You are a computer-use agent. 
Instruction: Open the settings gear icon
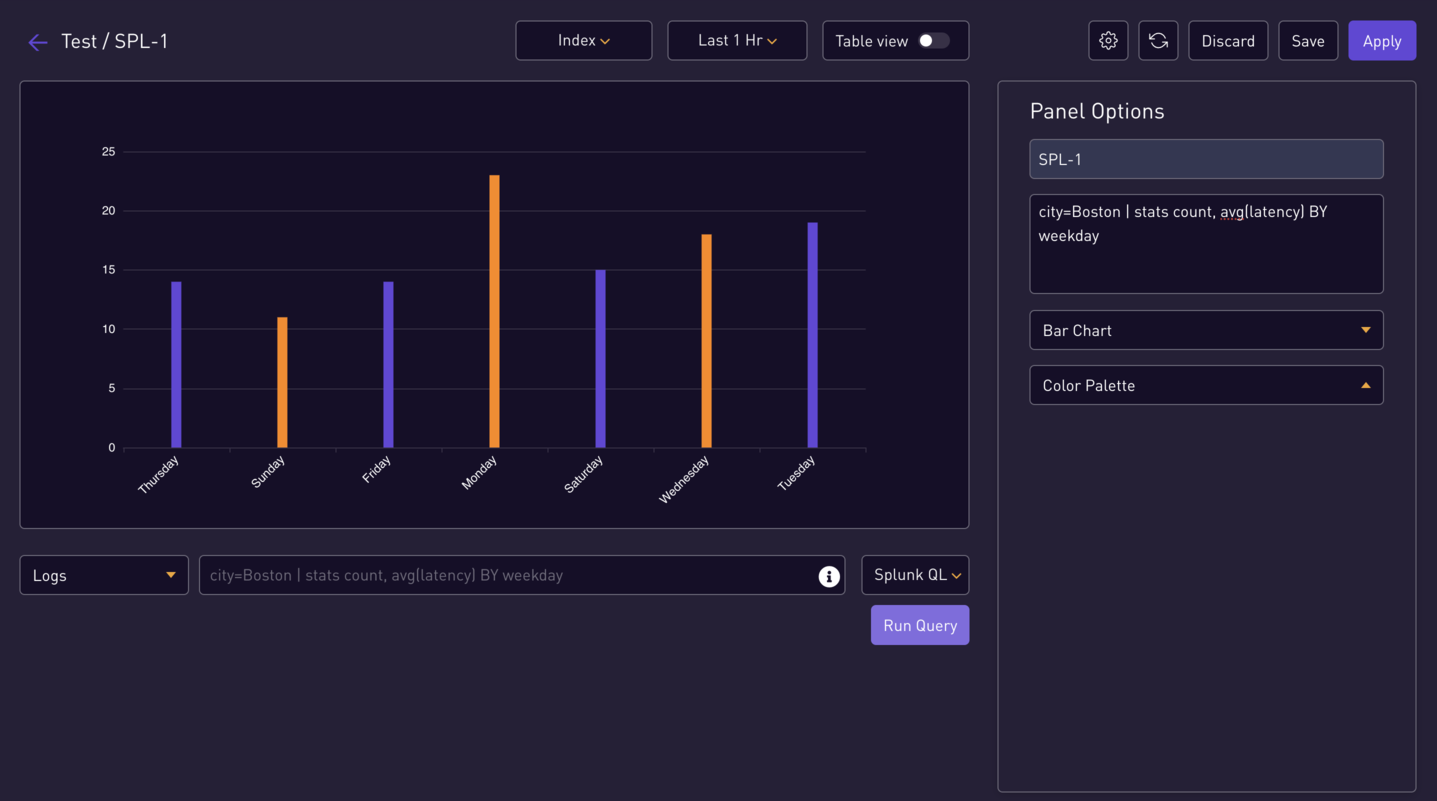(x=1108, y=41)
